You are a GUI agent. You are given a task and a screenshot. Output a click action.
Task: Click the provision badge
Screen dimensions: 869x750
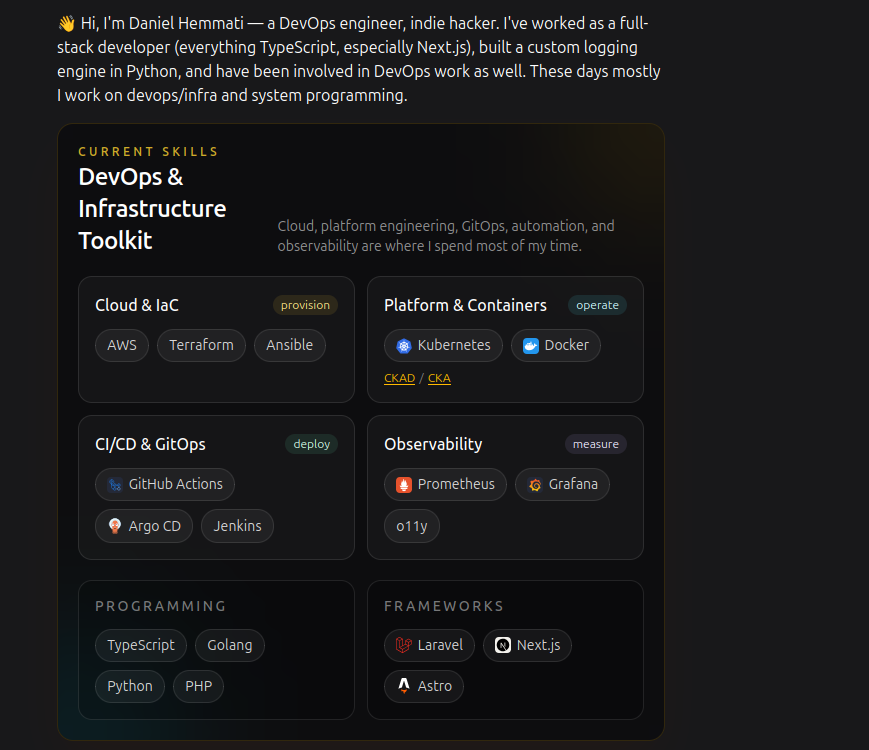(305, 305)
